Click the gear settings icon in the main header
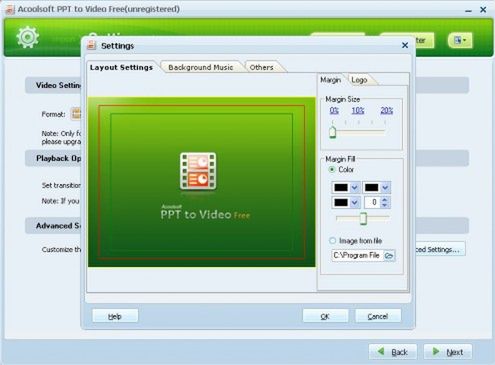495x365 pixels. click(27, 36)
